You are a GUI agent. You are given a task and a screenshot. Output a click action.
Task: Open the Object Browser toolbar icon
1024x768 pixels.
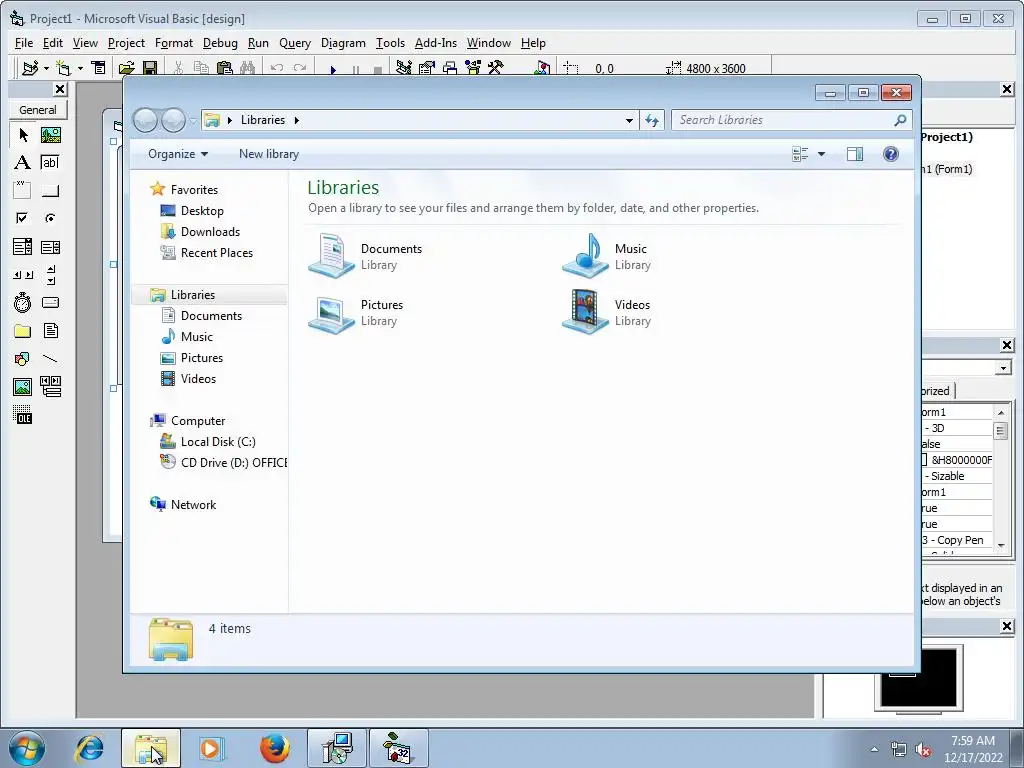473,68
